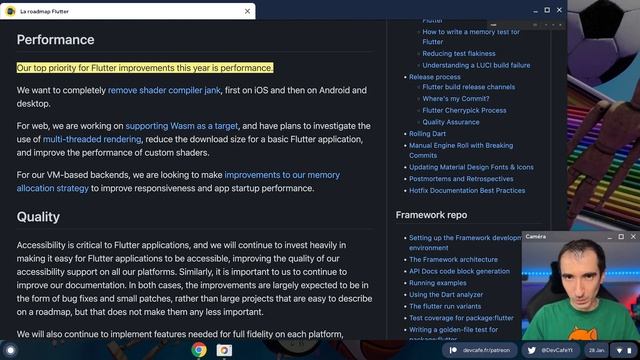Open API Docs code block generation link
This screenshot has height=360, width=640.
pos(459,271)
